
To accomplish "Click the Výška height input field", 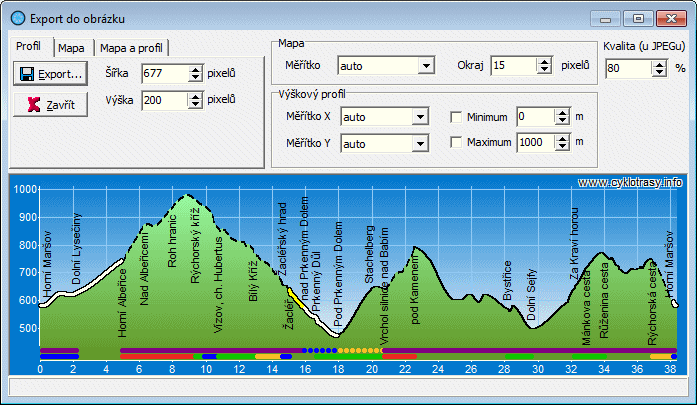I will pos(166,100).
